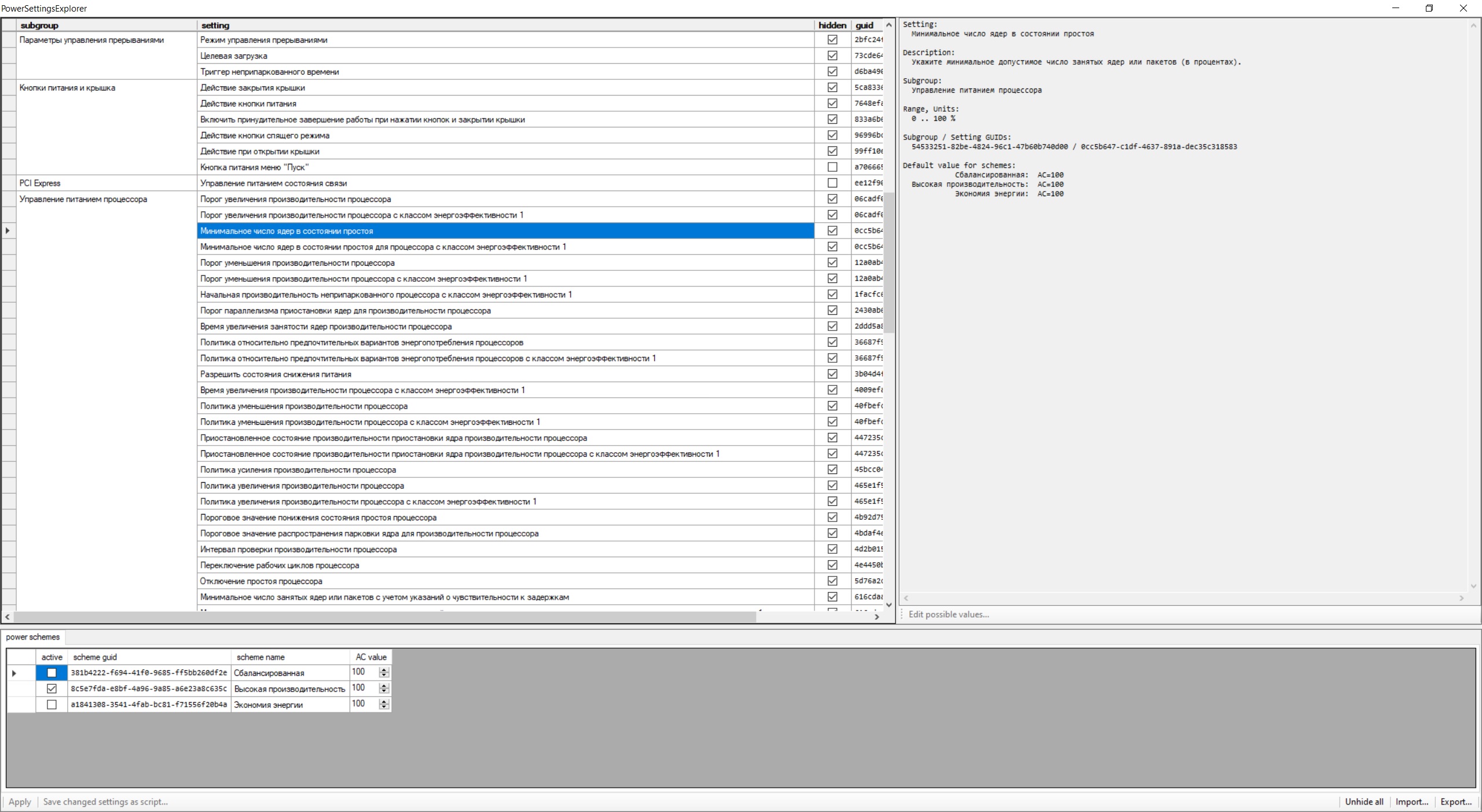Click the settings grid scroll-up arrow
The height and width of the screenshot is (812, 1482).
tap(889, 25)
